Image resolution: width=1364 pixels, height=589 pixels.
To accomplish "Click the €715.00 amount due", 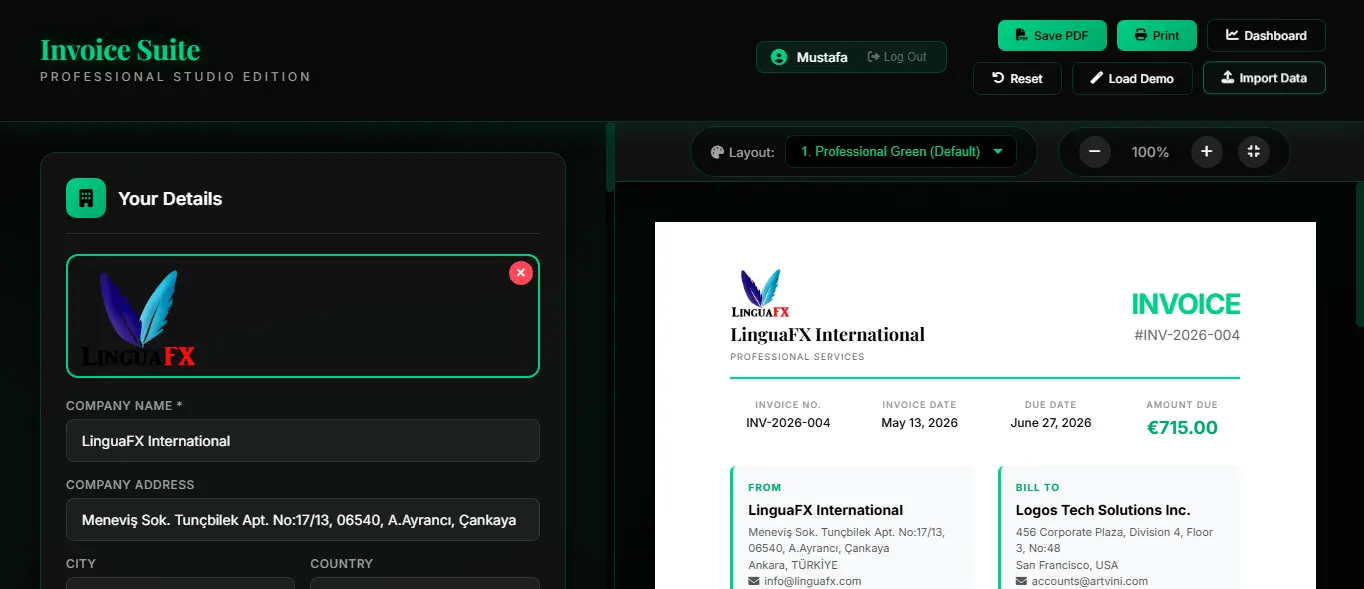I will pyautogui.click(x=1182, y=428).
